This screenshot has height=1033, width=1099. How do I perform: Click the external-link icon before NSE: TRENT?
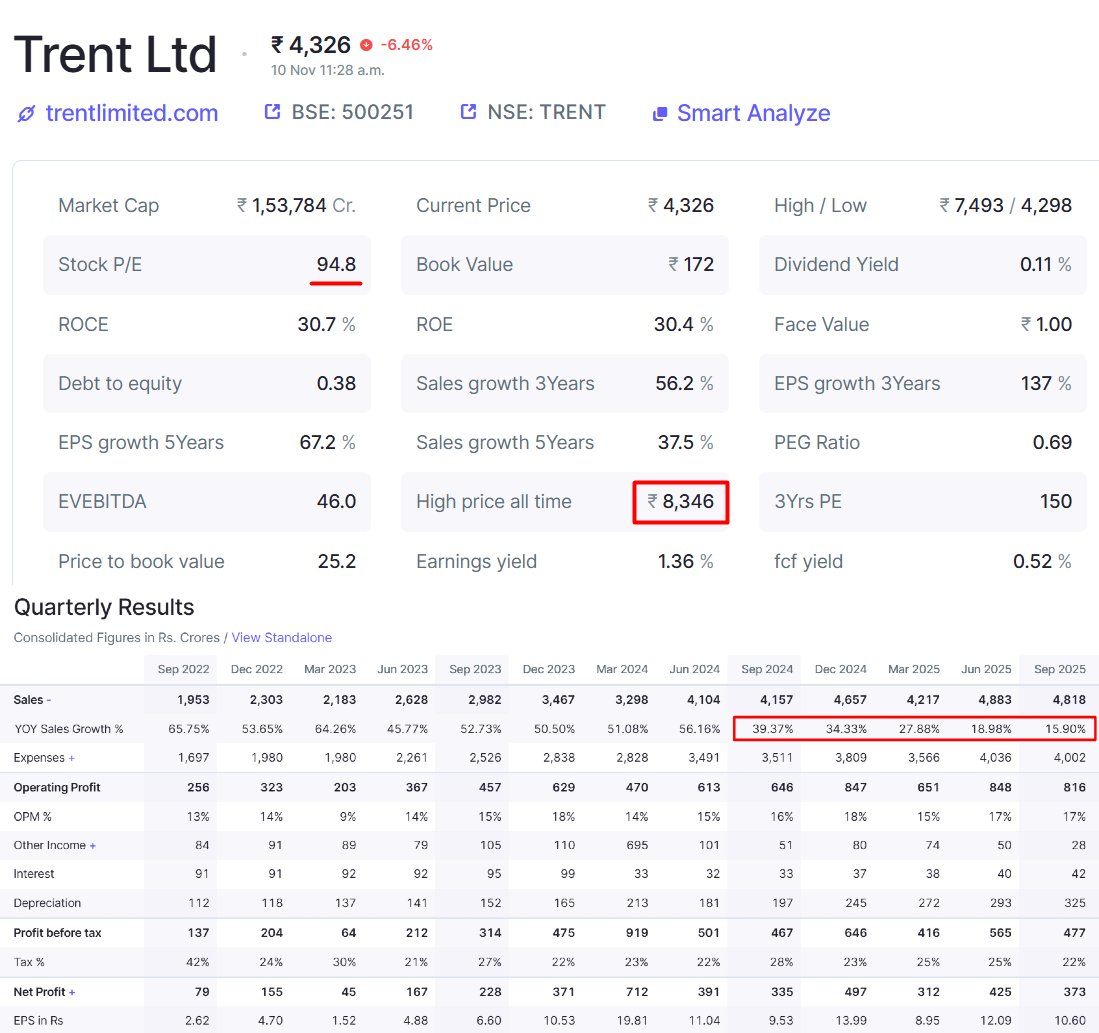467,112
